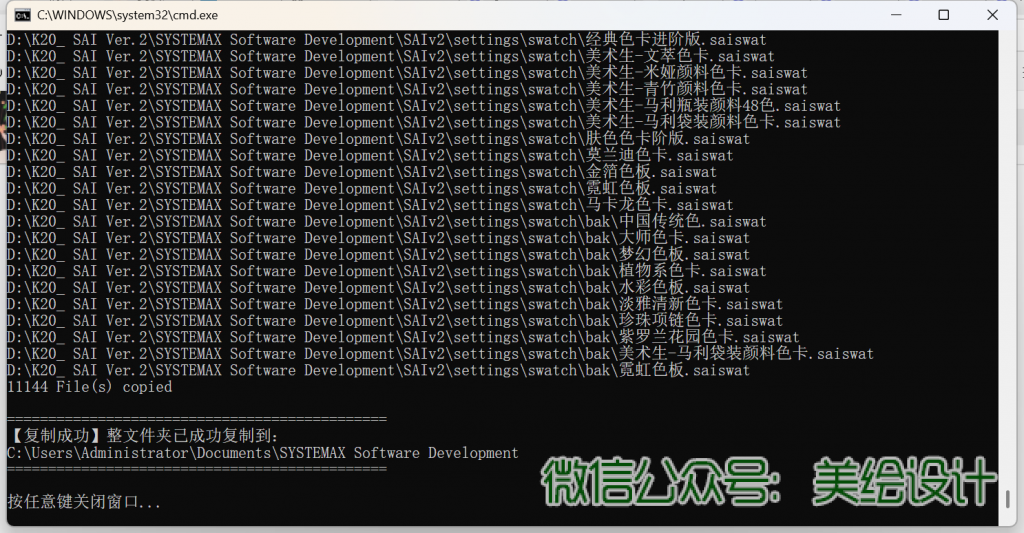Click the 经典色卡进阶版.saiswat output line
The height and width of the screenshot is (533, 1024).
tap(386, 40)
